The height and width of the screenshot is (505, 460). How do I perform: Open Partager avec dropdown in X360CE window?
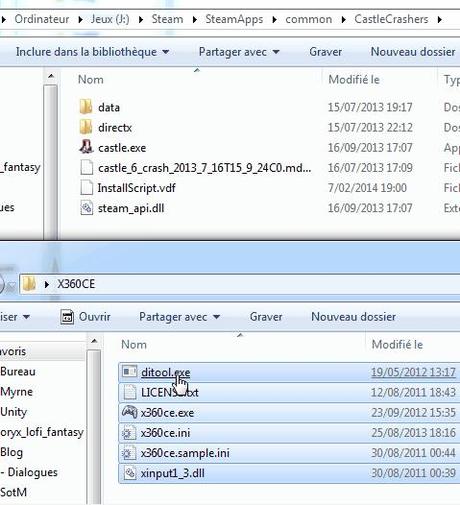coord(179,317)
